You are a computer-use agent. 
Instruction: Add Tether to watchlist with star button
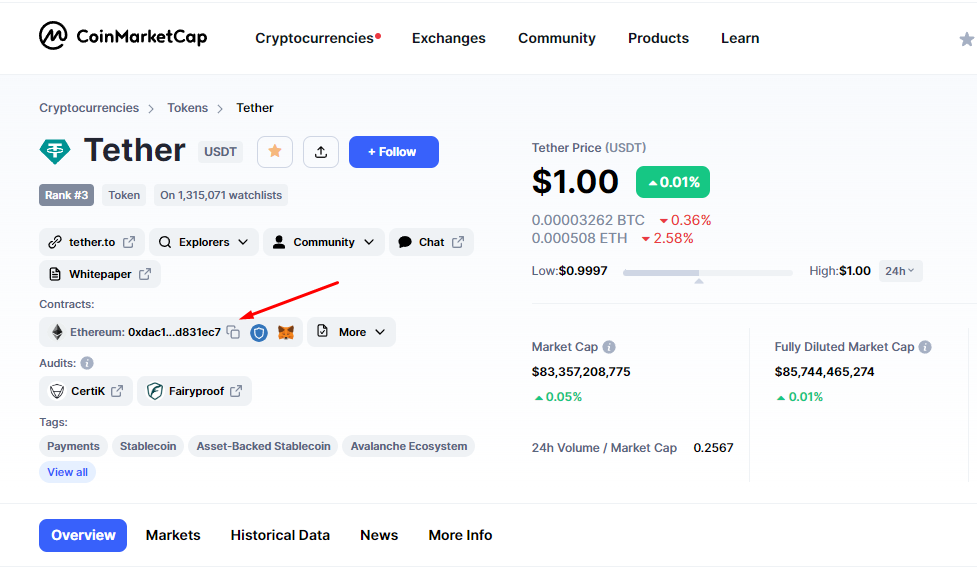point(275,151)
